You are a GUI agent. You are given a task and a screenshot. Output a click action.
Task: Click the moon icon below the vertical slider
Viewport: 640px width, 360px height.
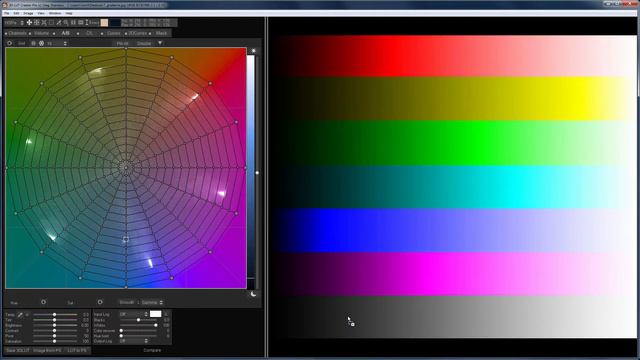click(253, 293)
